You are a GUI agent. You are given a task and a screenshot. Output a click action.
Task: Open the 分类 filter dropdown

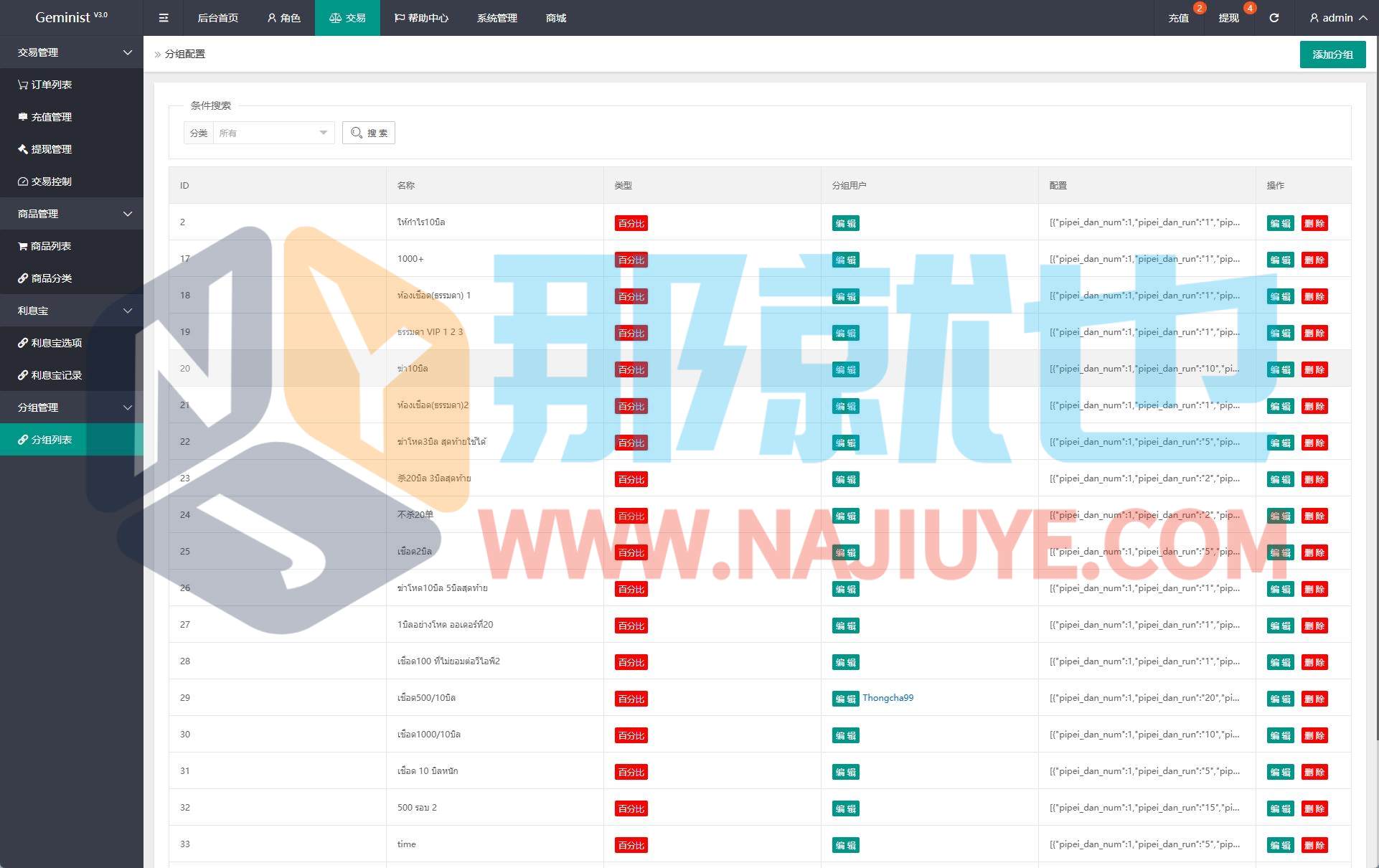pyautogui.click(x=273, y=133)
